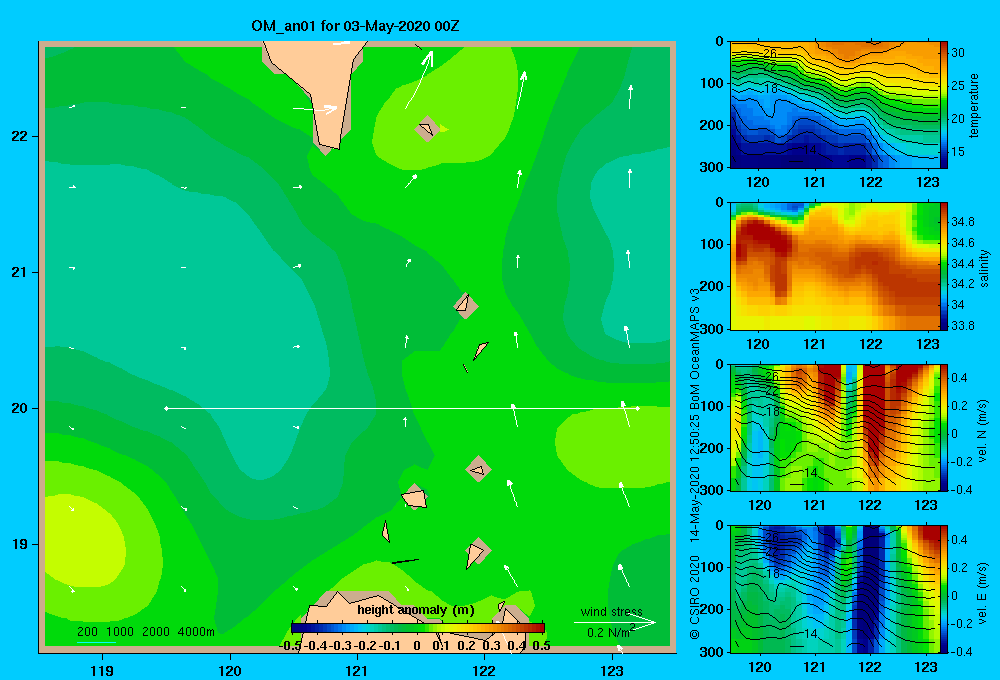
Task: Click the 33.8 tick on salinity scale
Action: pyautogui.click(x=962, y=325)
